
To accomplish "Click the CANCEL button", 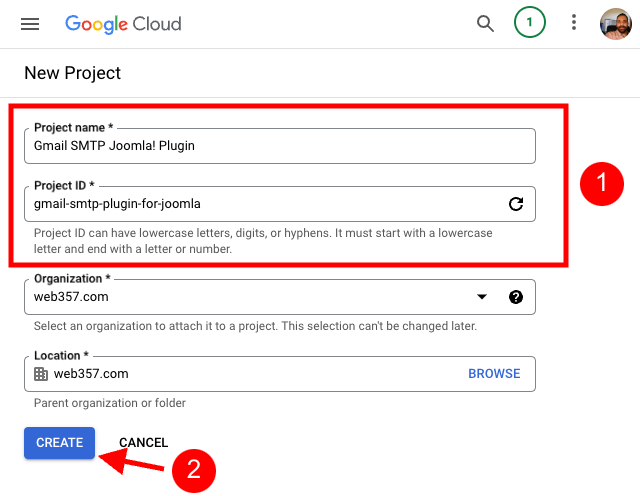I will tap(143, 443).
